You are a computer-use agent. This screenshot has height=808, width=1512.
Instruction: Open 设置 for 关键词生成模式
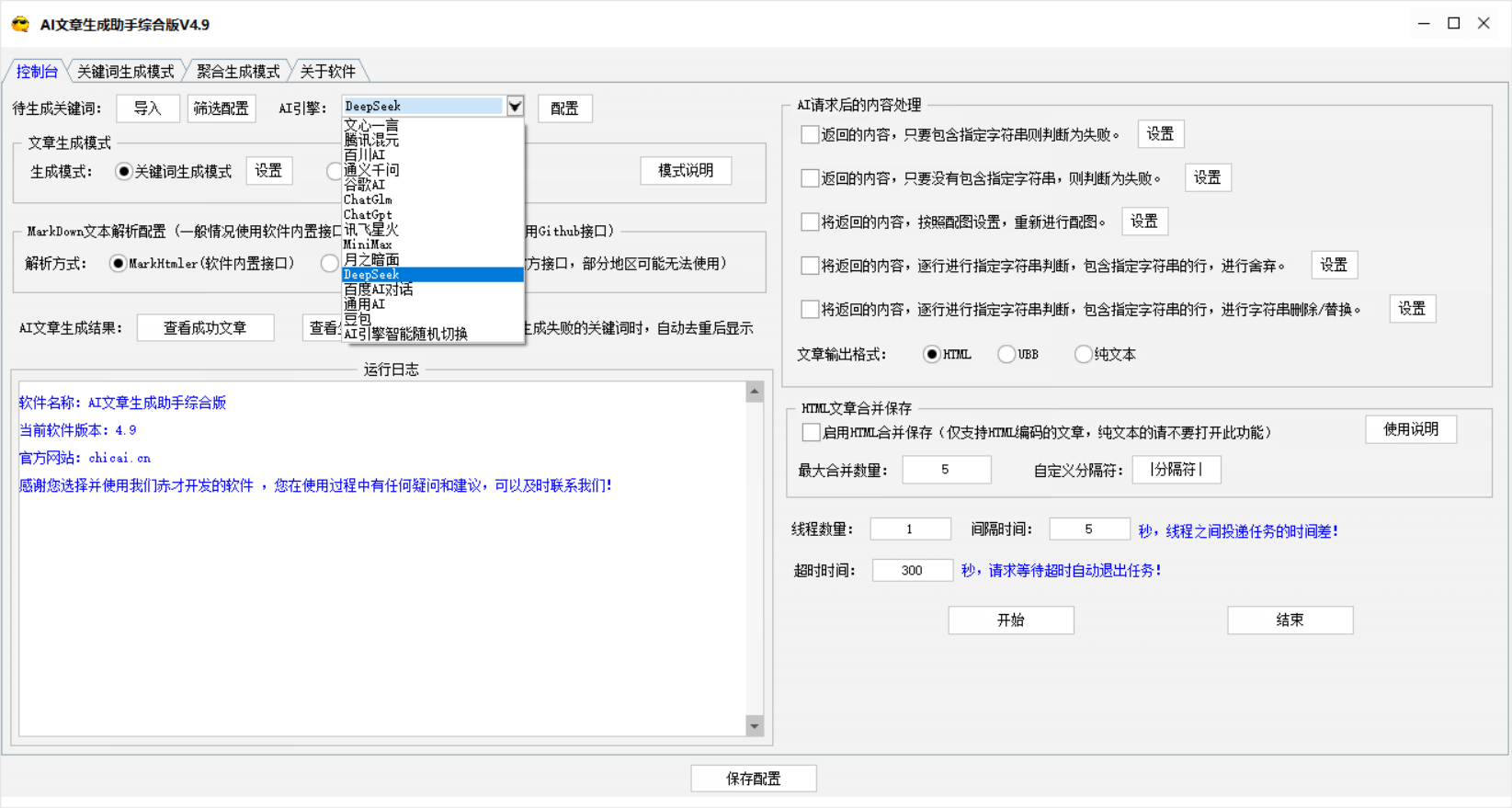[269, 171]
